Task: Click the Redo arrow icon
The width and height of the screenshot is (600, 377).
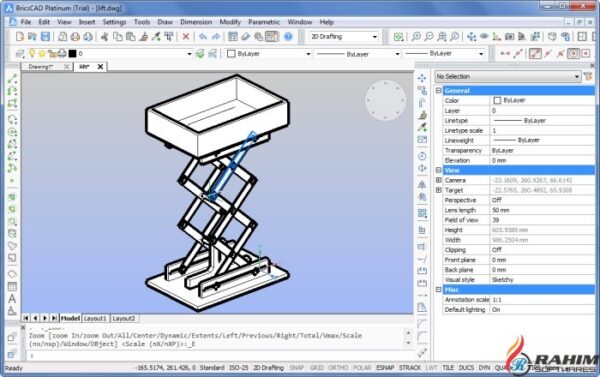Action: [216, 37]
